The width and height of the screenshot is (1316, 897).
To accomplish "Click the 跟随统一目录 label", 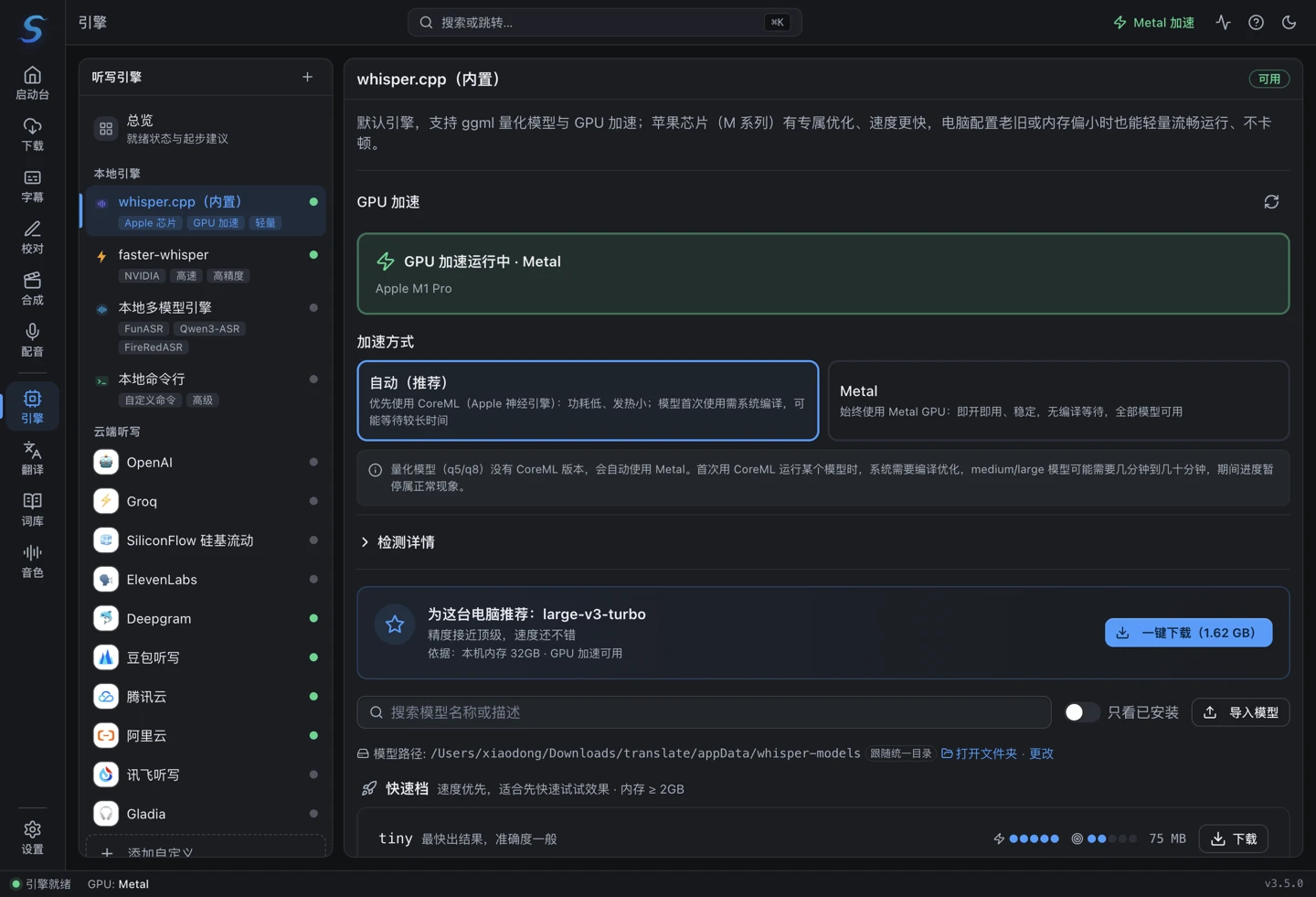I will [x=900, y=753].
